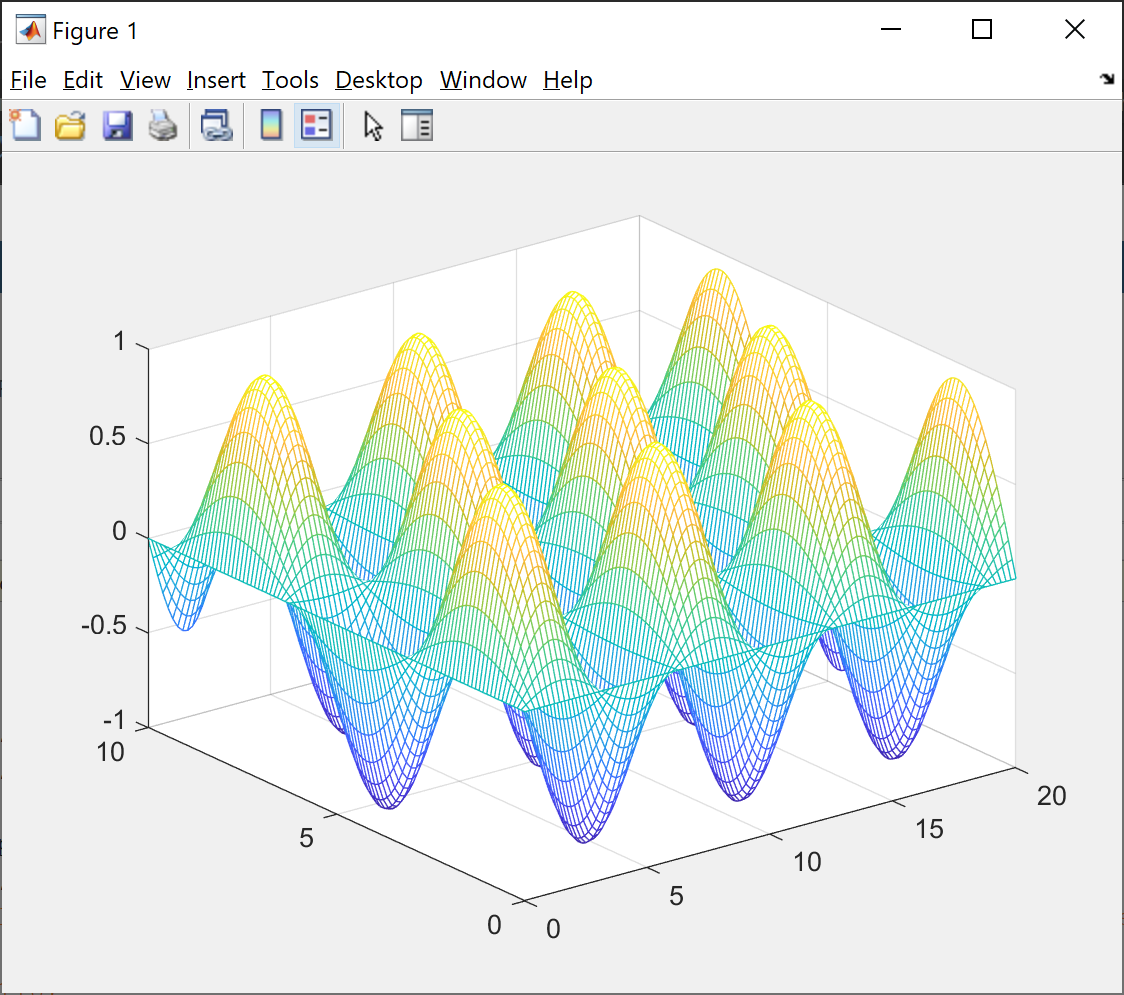Click the MATLAB logo in the title bar

click(x=30, y=30)
